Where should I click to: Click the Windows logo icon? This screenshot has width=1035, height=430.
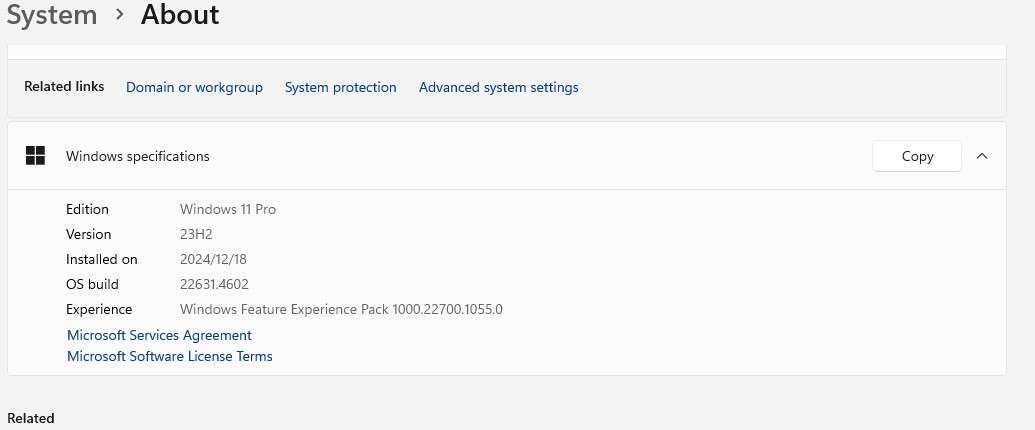tap(36, 156)
